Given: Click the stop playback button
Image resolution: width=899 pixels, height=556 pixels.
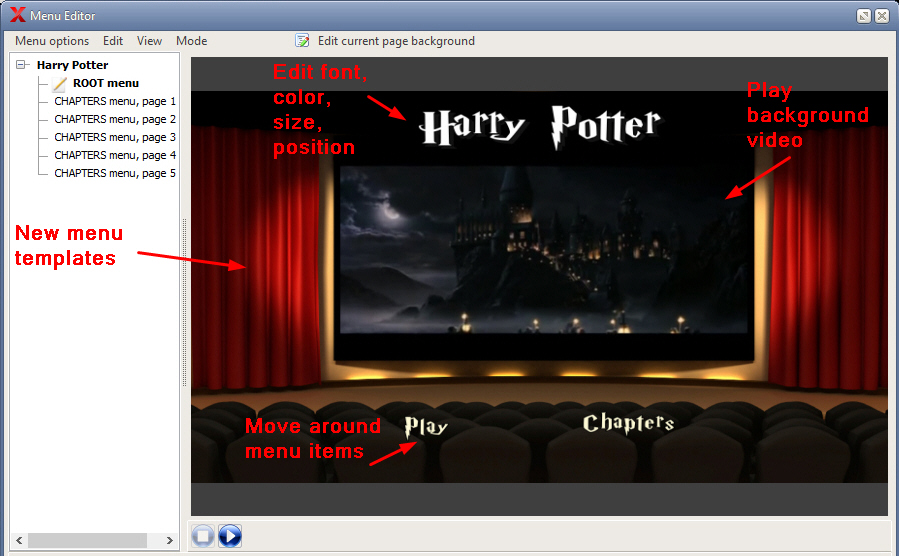Looking at the screenshot, I should pos(202,536).
